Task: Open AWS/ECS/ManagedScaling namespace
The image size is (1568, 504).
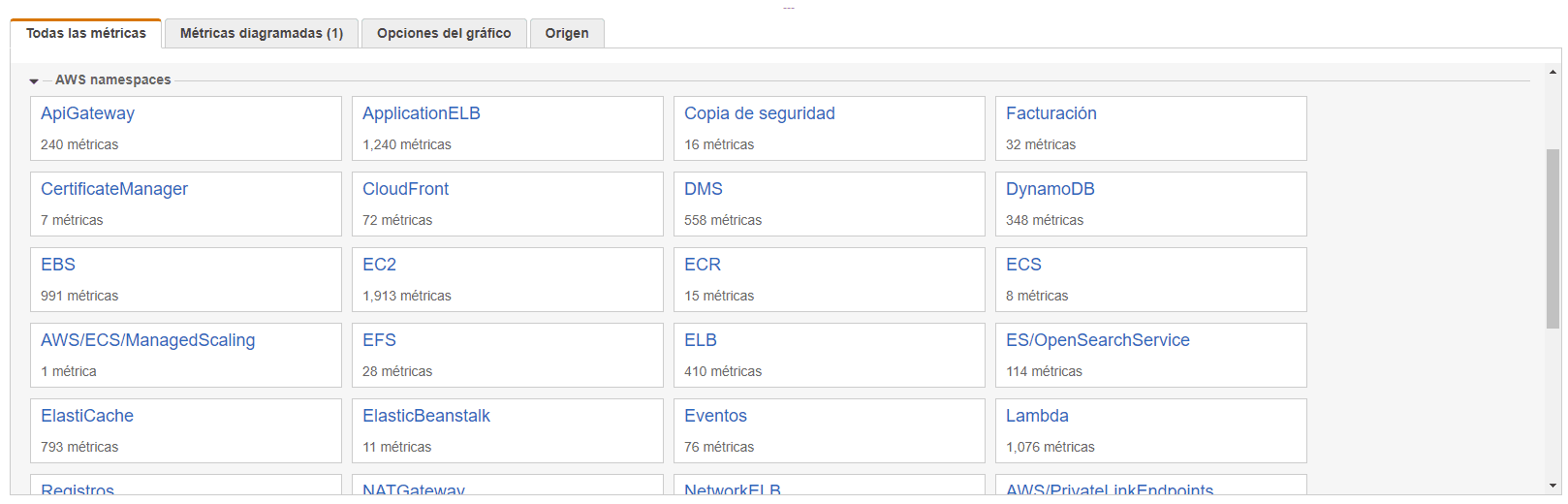Action: pyautogui.click(x=148, y=340)
